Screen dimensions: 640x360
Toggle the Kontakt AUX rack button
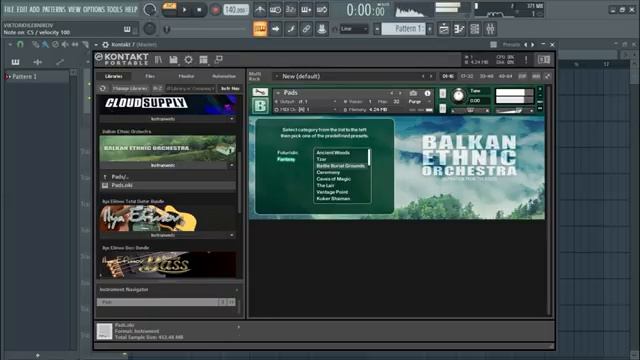(x=536, y=76)
